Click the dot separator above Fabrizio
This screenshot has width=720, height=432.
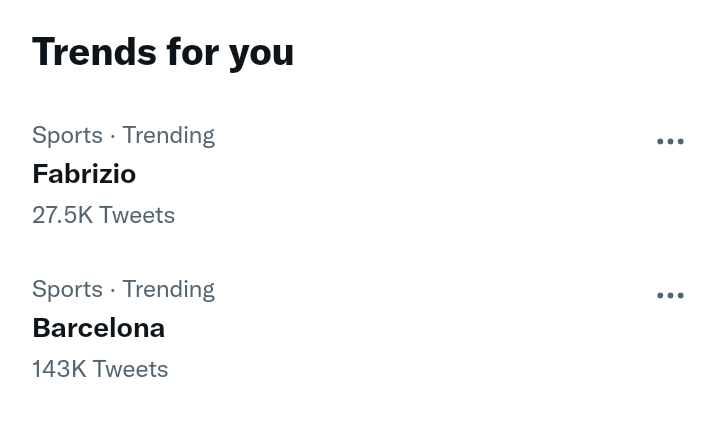(x=112, y=136)
